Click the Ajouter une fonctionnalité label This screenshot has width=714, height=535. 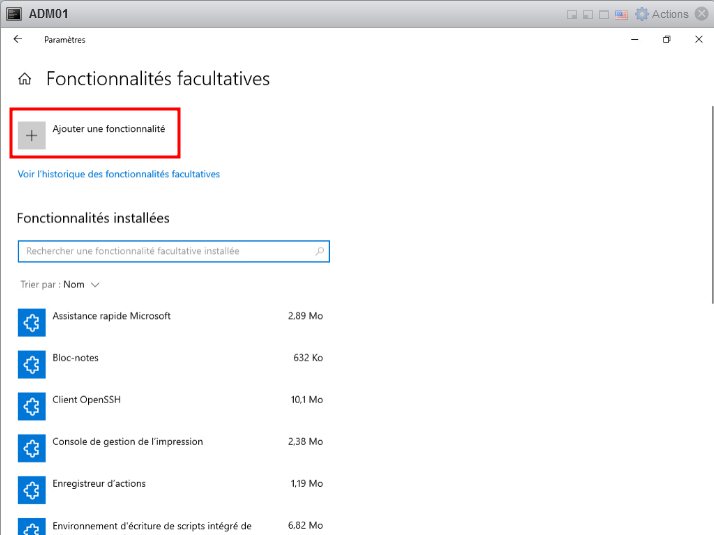click(x=109, y=129)
